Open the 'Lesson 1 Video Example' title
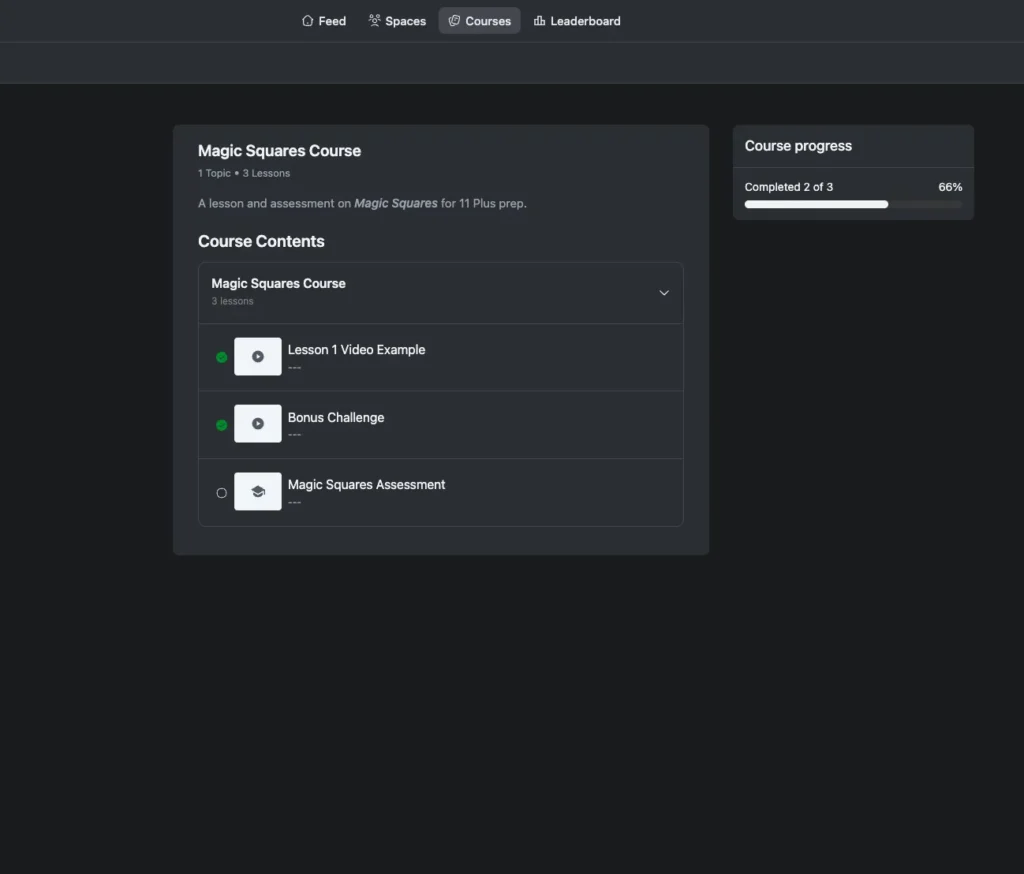Image resolution: width=1024 pixels, height=874 pixels. (x=356, y=350)
